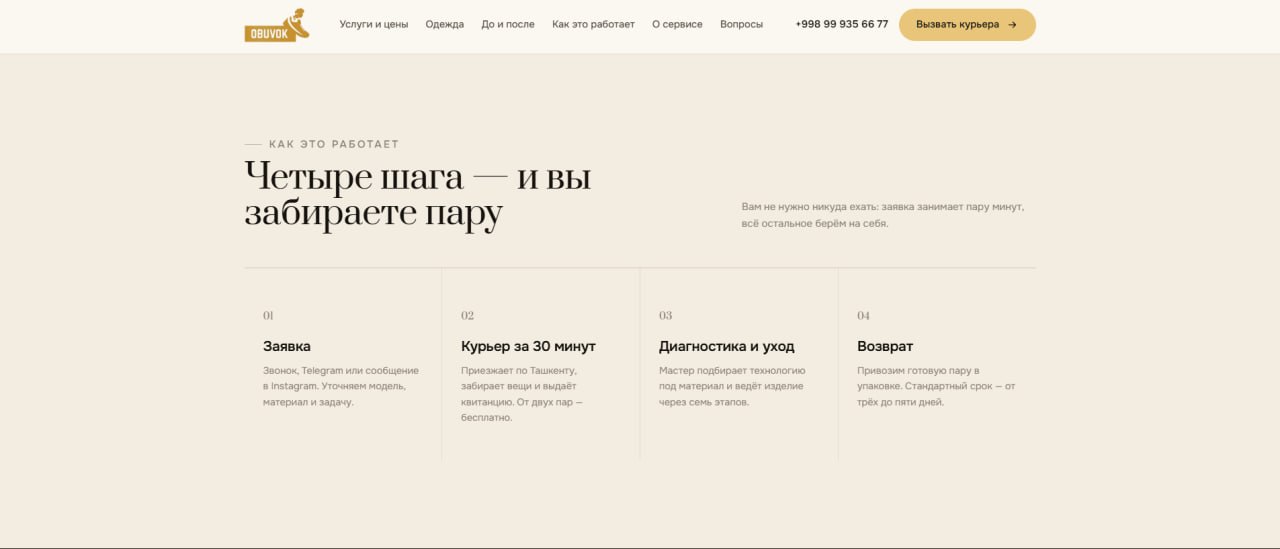
Task: Click step number 03
Action: coord(665,316)
